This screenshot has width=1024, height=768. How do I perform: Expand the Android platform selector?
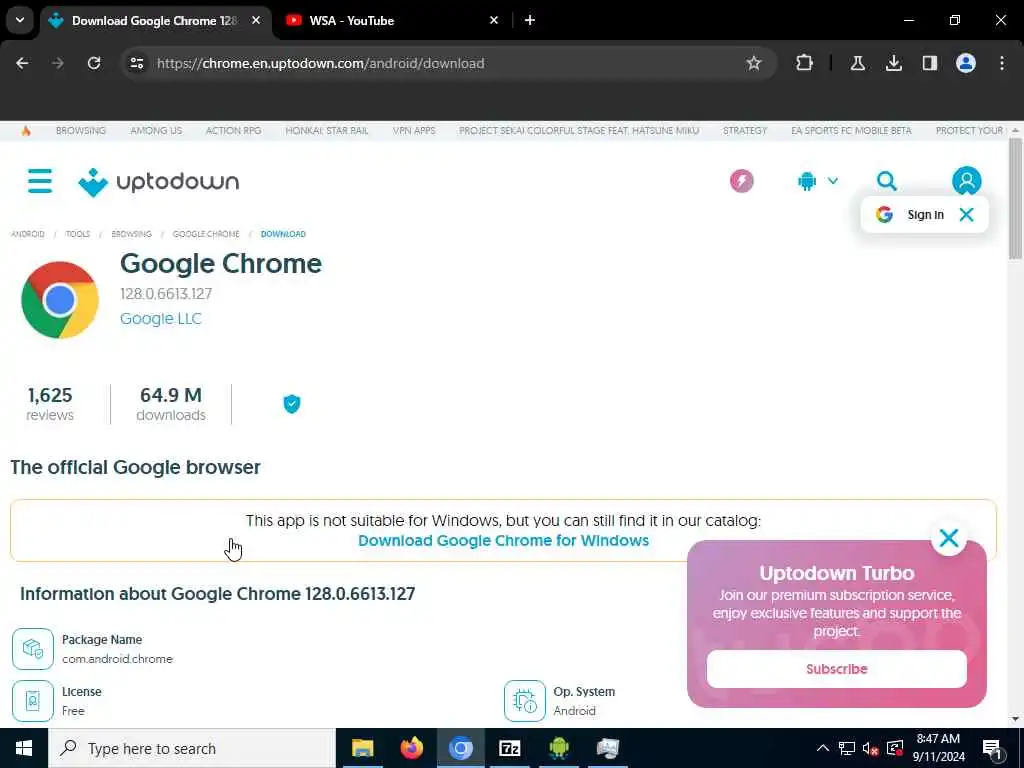[818, 181]
